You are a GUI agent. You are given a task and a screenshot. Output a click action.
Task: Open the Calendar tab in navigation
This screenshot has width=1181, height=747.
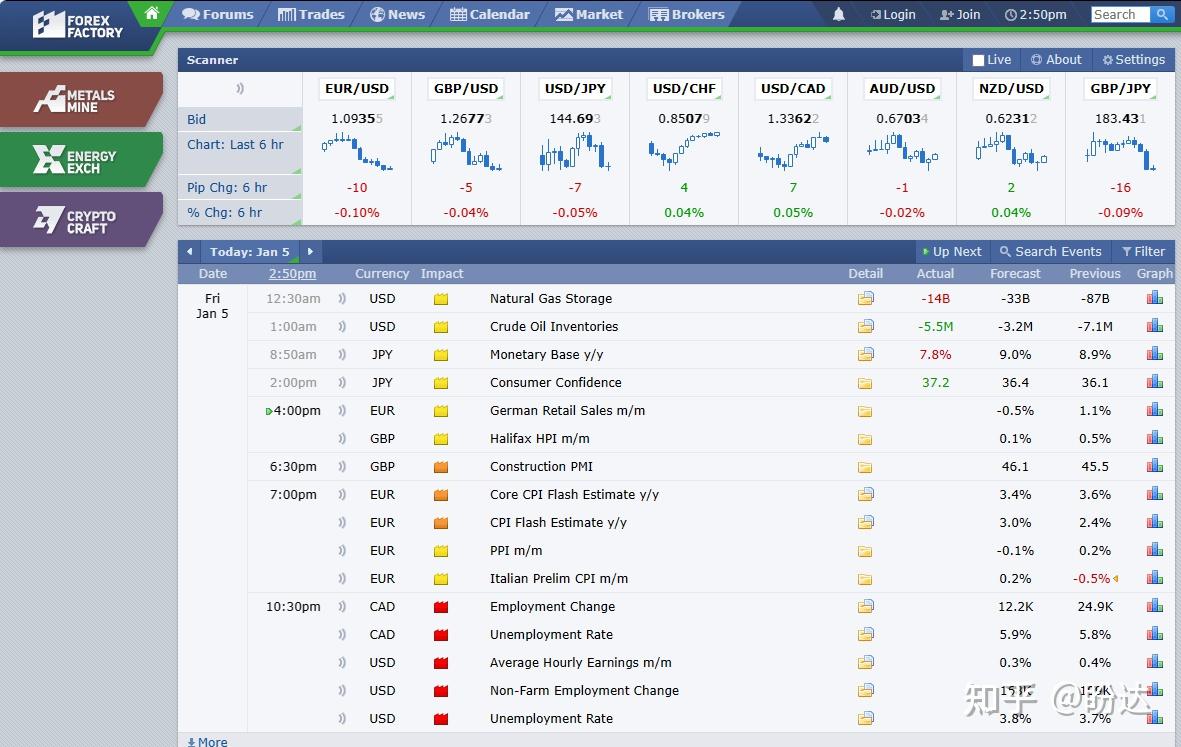point(490,14)
